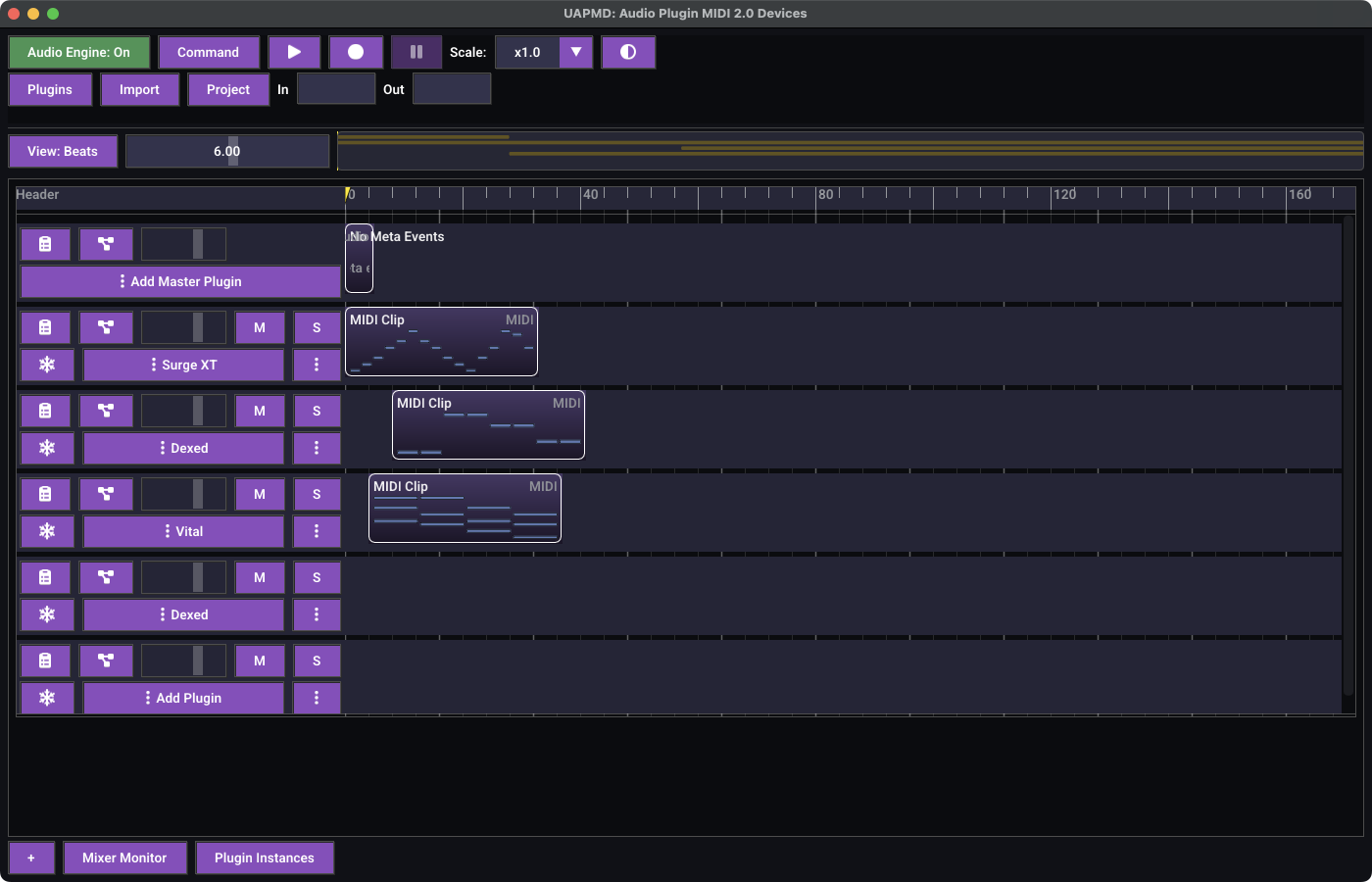Open the Plugin Instances panel

click(x=265, y=857)
